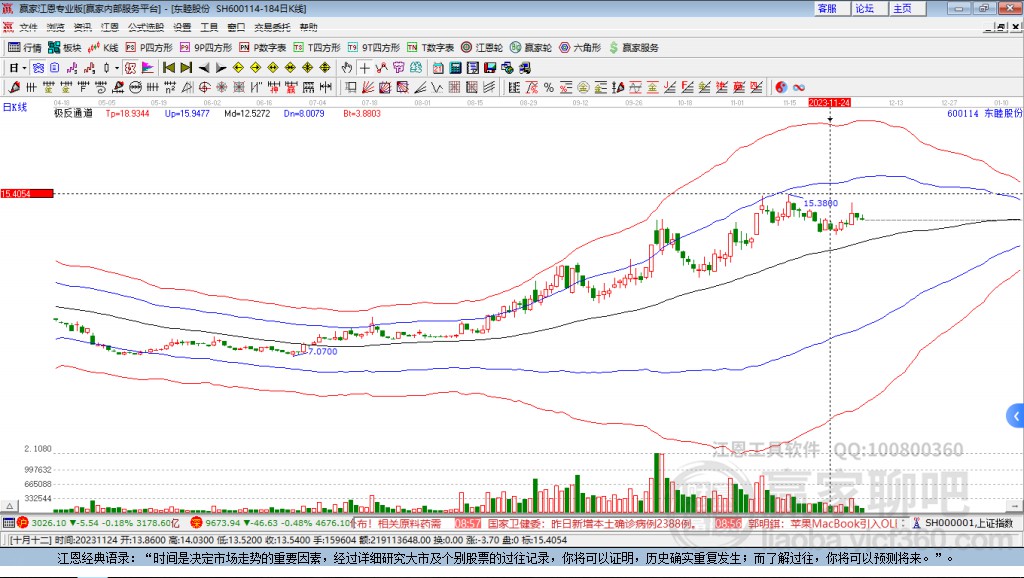Open the 设置 menu
Viewport: 1024px width, 578px height.
tap(182, 27)
